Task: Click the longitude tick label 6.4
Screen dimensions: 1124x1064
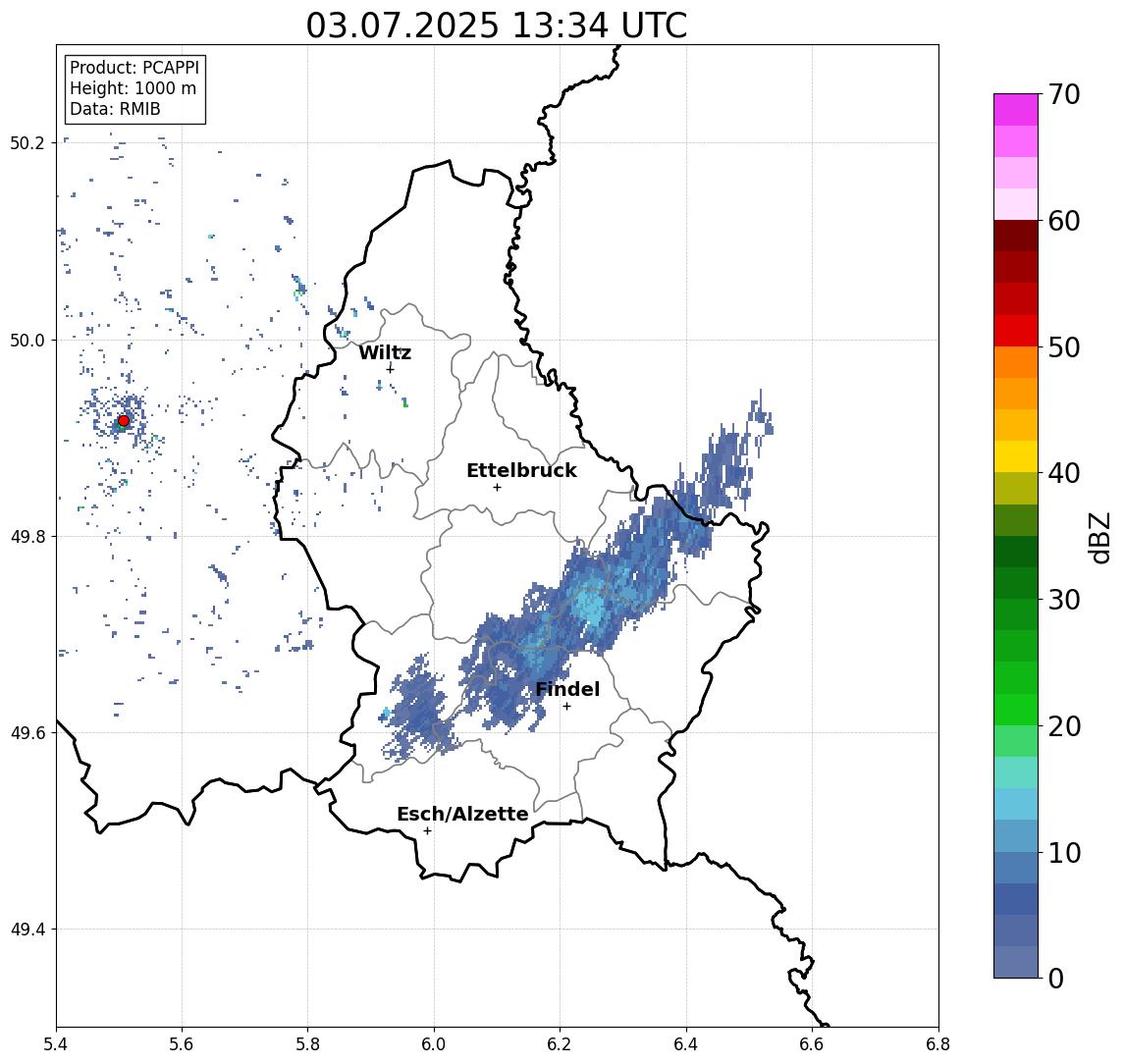Action: click(x=686, y=1044)
